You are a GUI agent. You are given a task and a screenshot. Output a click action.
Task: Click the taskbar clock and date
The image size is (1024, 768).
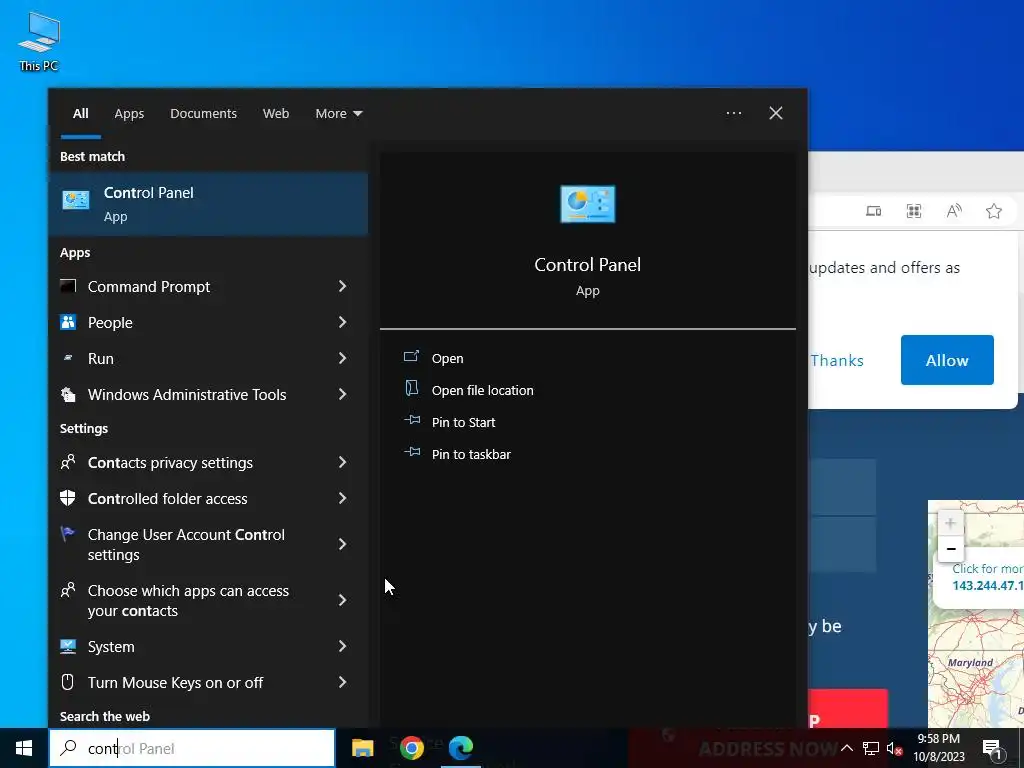[939, 748]
